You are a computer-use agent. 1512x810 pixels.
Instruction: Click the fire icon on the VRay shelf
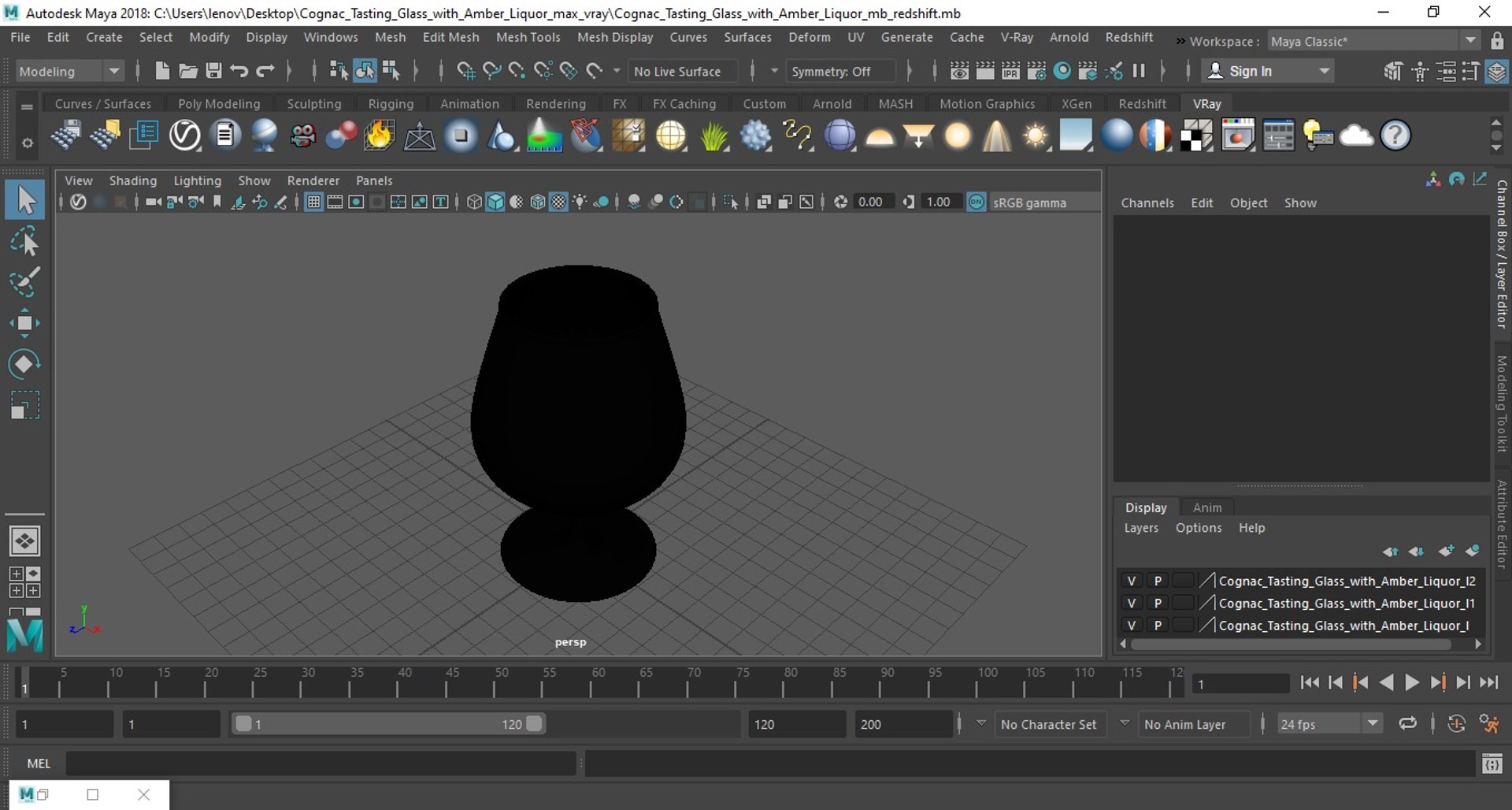pyautogui.click(x=379, y=136)
